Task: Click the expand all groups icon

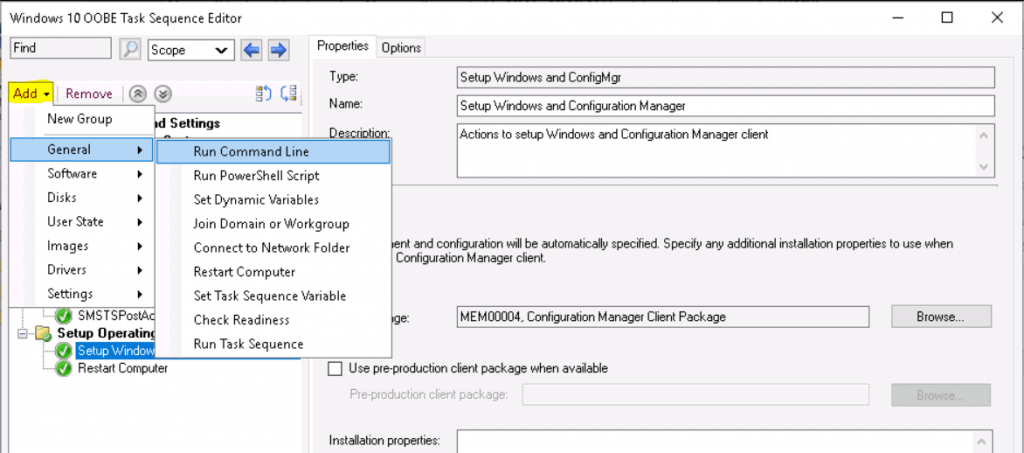Action: point(264,94)
